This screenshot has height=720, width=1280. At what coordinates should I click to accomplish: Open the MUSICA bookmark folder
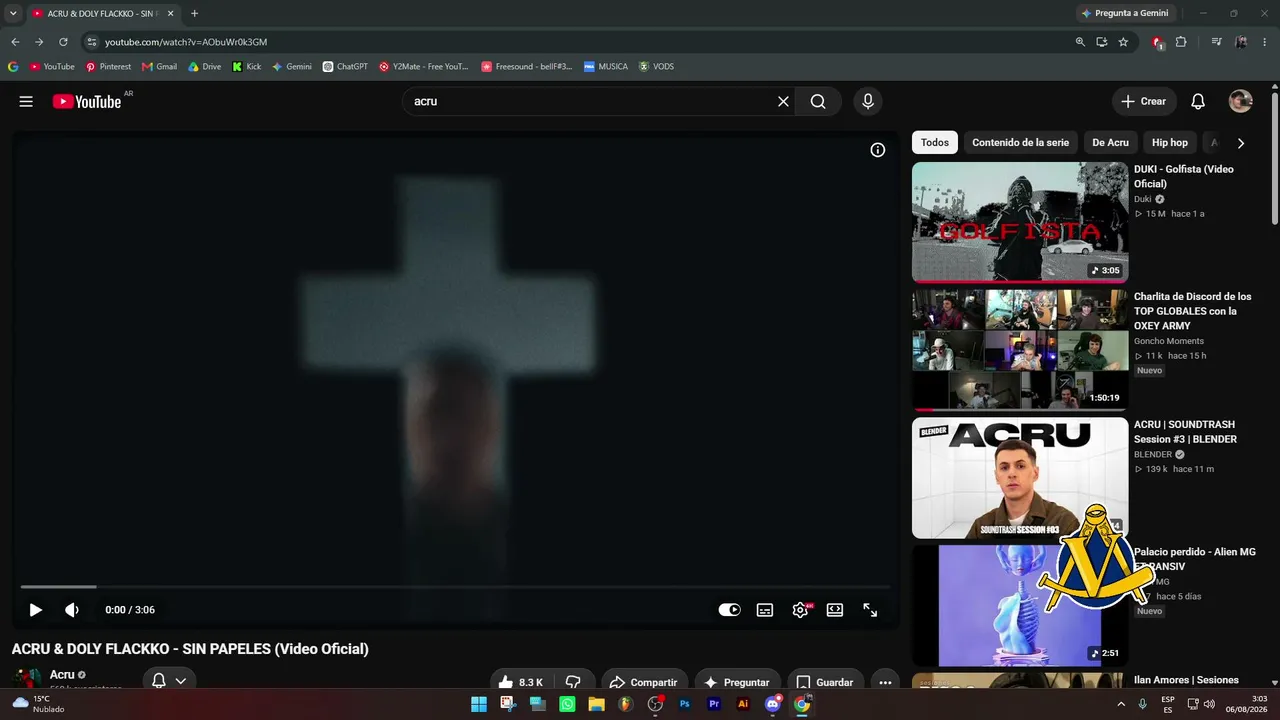pyautogui.click(x=606, y=67)
